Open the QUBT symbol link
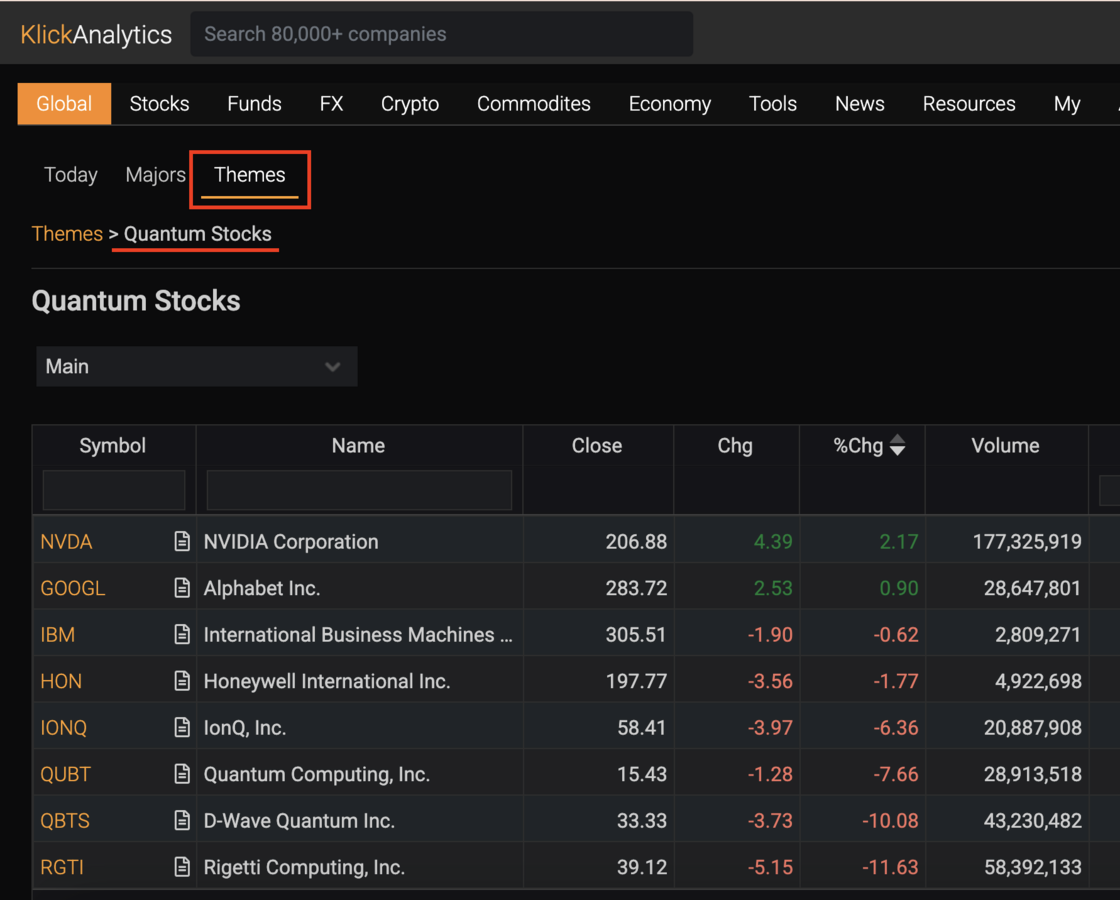Viewport: 1120px width, 900px height. point(66,774)
